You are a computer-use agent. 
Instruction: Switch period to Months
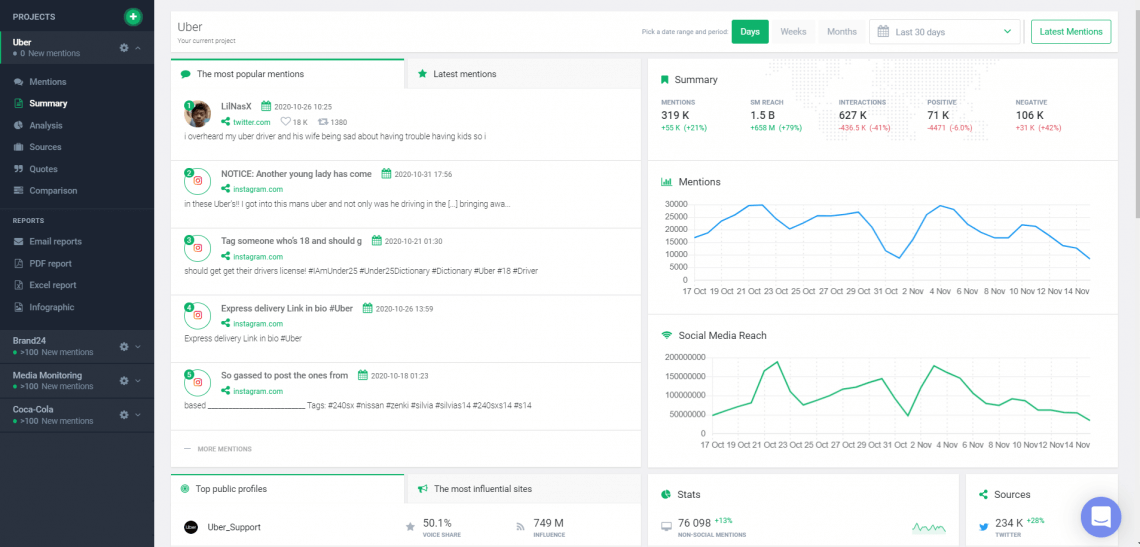(841, 32)
